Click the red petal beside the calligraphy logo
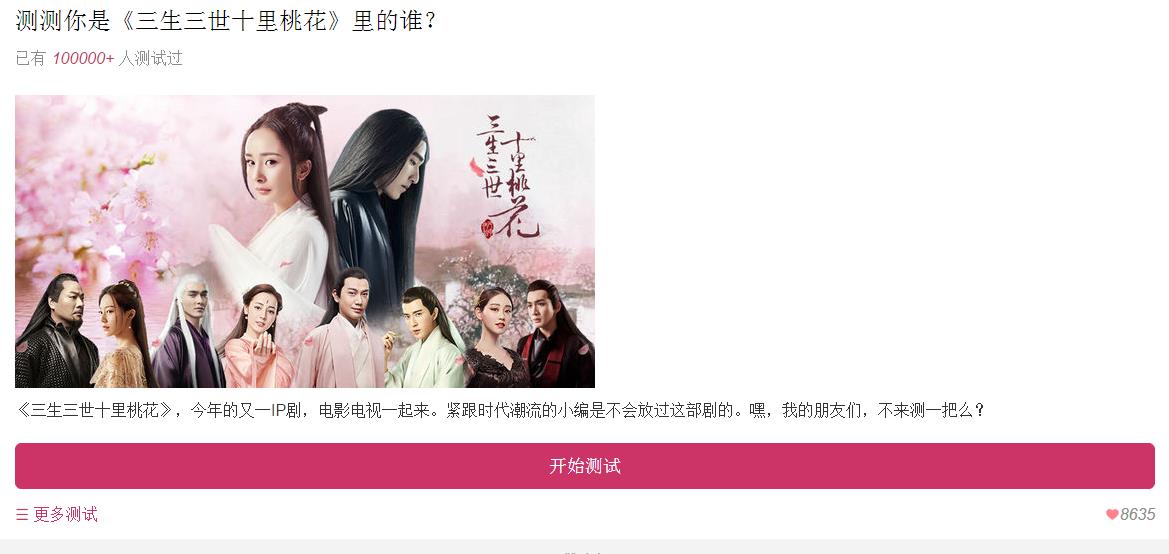The image size is (1169, 554). [x=476, y=167]
